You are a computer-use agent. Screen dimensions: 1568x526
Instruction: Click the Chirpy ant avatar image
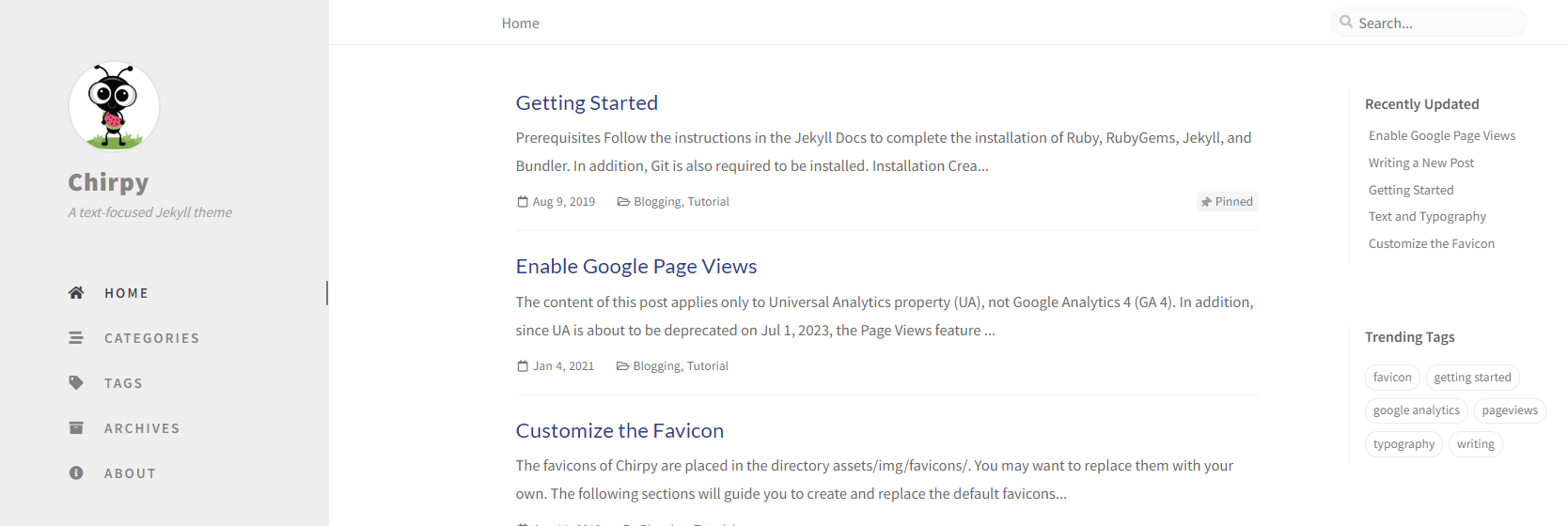[114, 106]
